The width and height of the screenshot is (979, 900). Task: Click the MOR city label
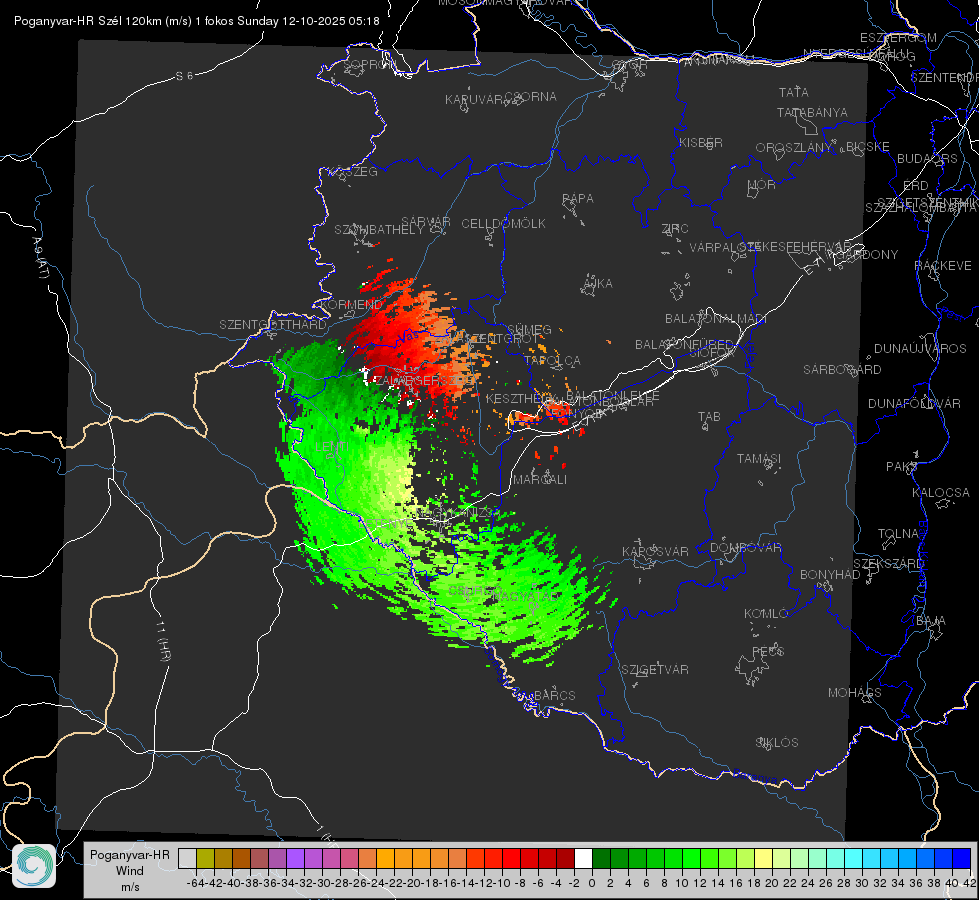(x=762, y=184)
